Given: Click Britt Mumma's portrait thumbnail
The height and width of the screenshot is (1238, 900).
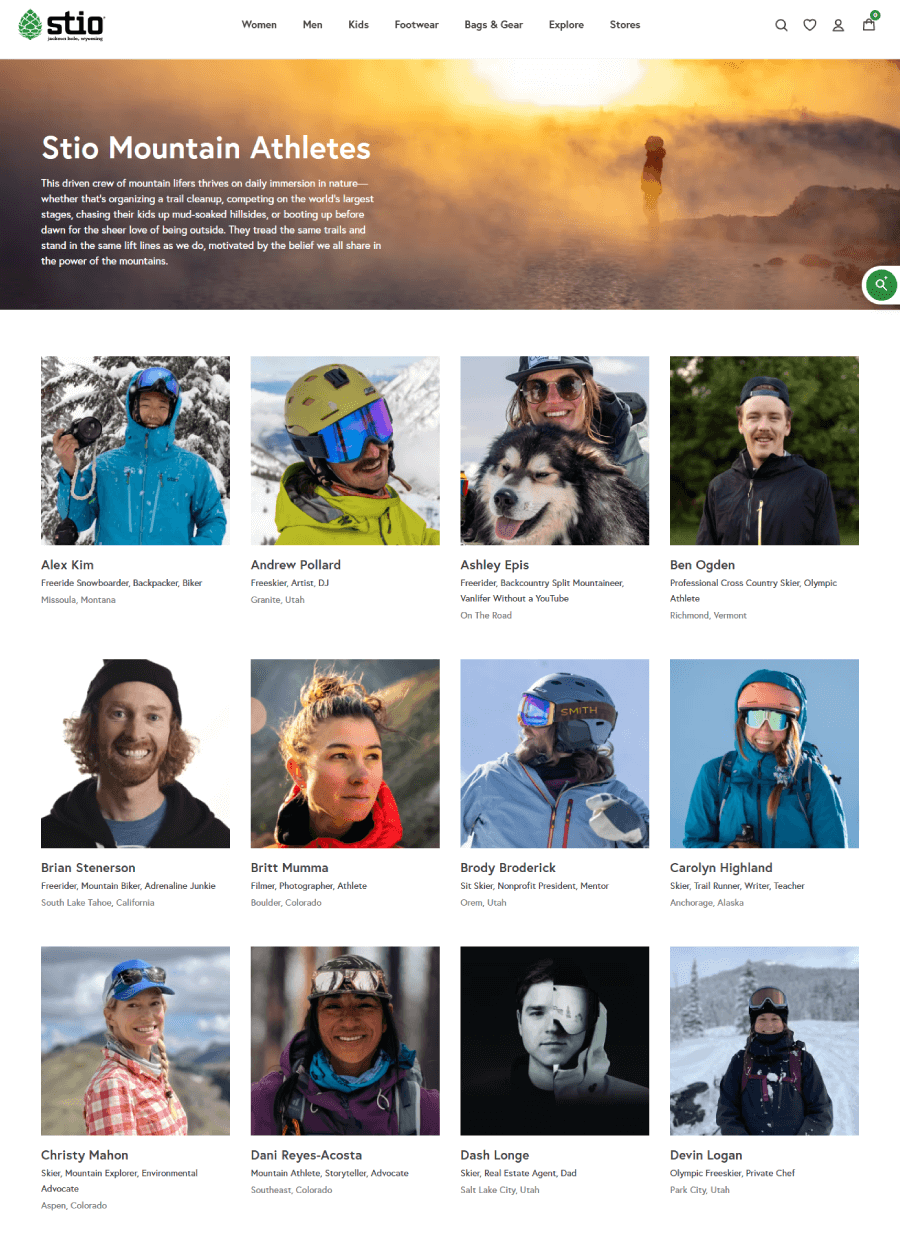Looking at the screenshot, I should [x=345, y=753].
